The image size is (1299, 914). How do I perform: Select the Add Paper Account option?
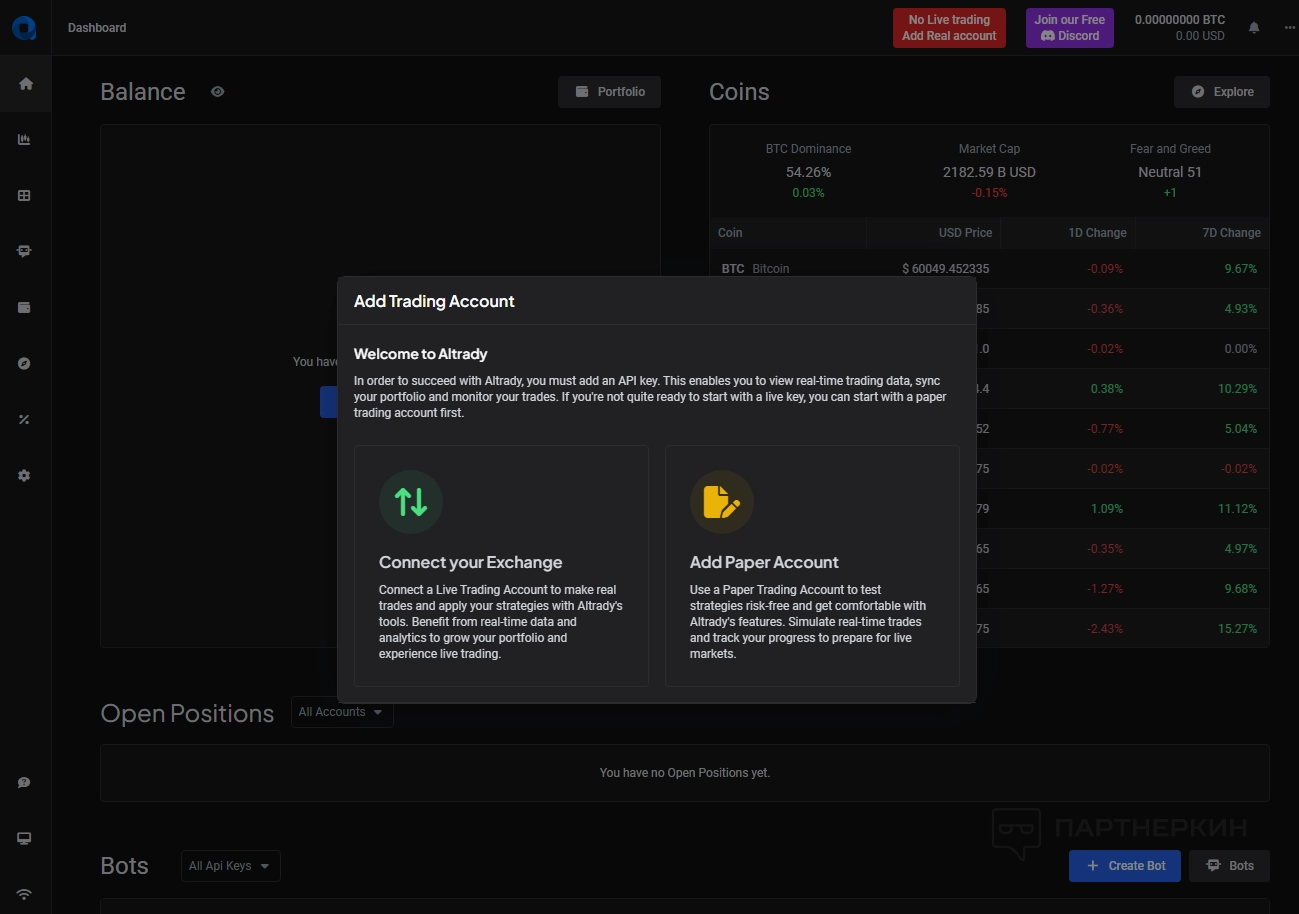click(811, 565)
